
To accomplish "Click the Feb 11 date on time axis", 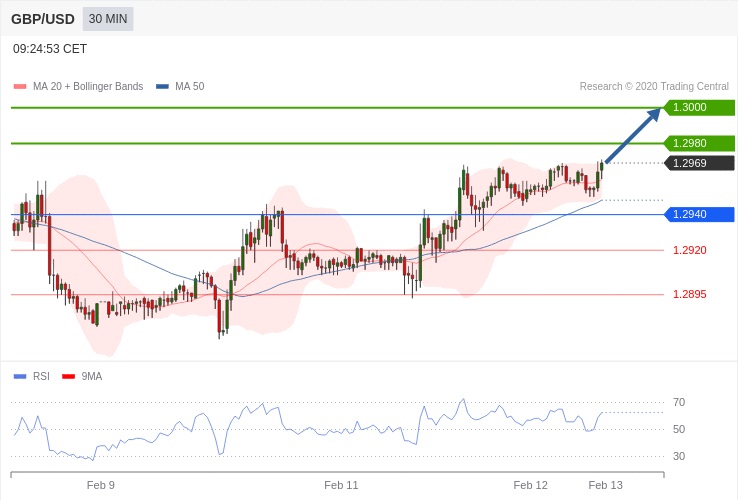I will pyautogui.click(x=341, y=485).
